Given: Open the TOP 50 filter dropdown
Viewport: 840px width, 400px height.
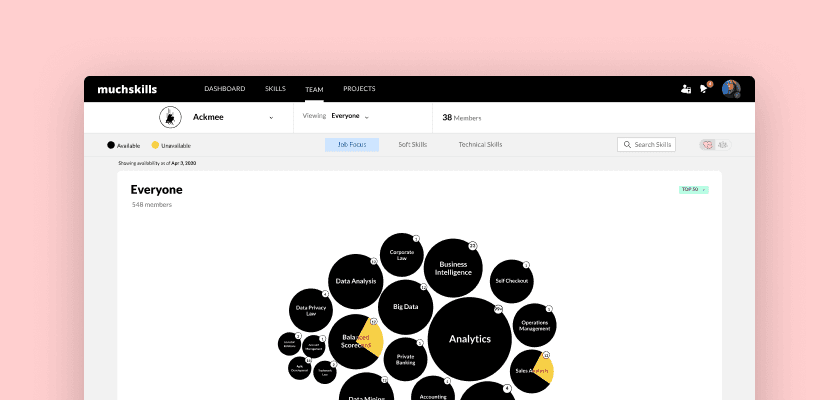Looking at the screenshot, I should pyautogui.click(x=694, y=190).
